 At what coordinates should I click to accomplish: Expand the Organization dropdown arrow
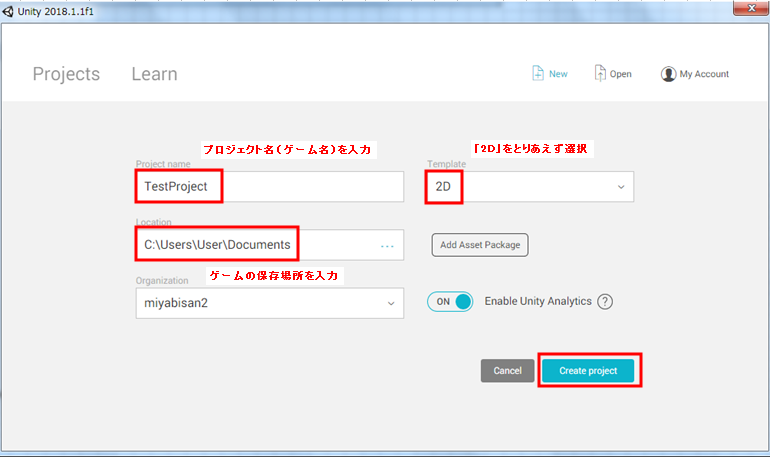pos(391,303)
